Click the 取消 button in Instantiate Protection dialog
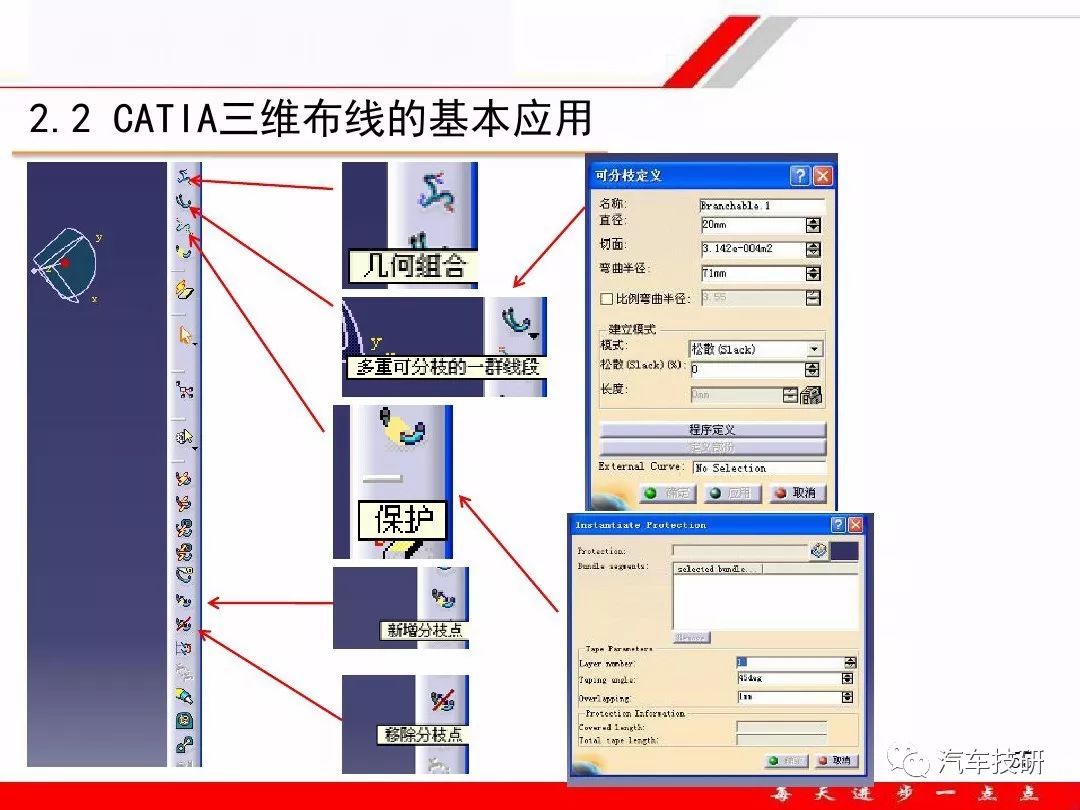 point(835,760)
